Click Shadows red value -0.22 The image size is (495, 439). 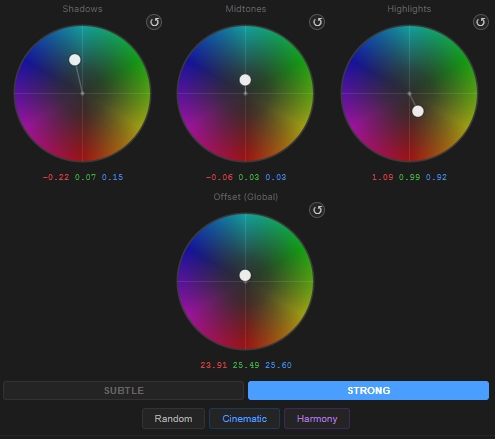tap(56, 177)
